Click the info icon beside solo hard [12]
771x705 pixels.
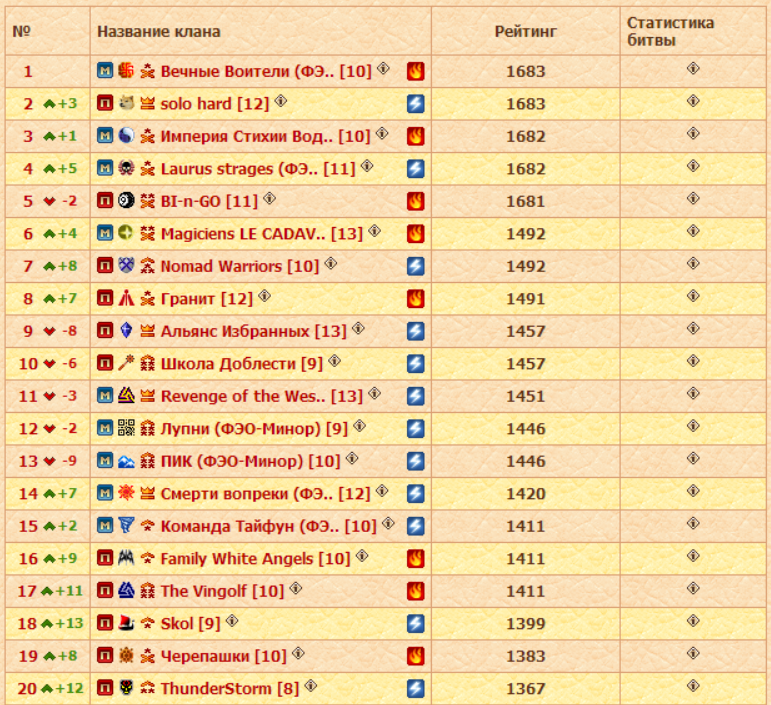[281, 101]
